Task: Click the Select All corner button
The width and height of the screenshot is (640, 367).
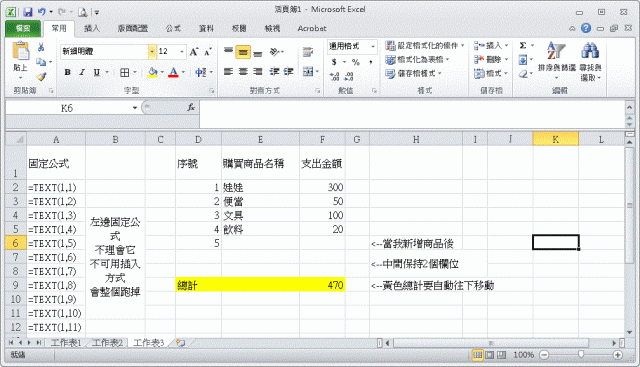Action: (x=16, y=139)
